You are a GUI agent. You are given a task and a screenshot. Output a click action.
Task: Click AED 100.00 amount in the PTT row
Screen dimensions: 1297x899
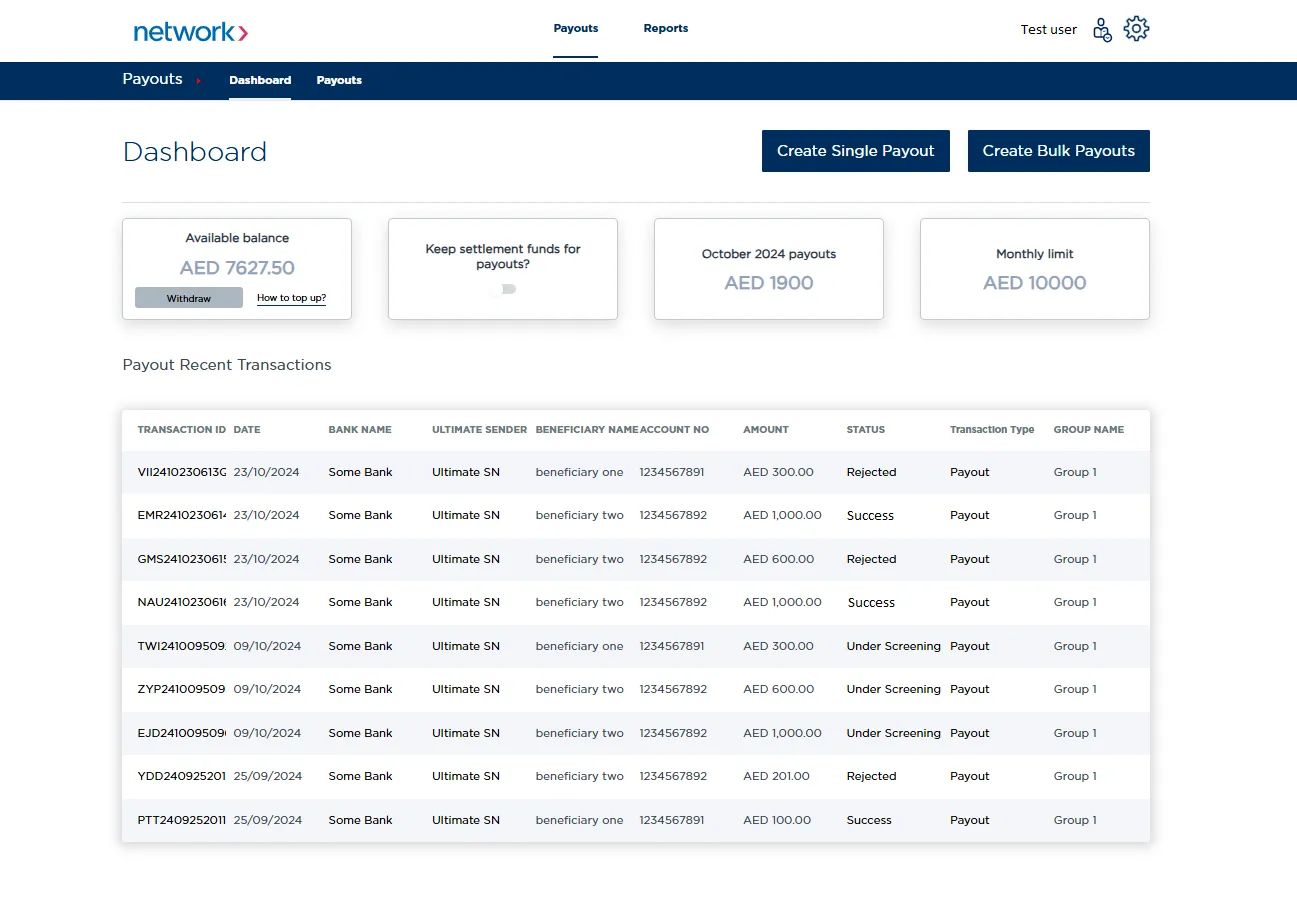777,820
